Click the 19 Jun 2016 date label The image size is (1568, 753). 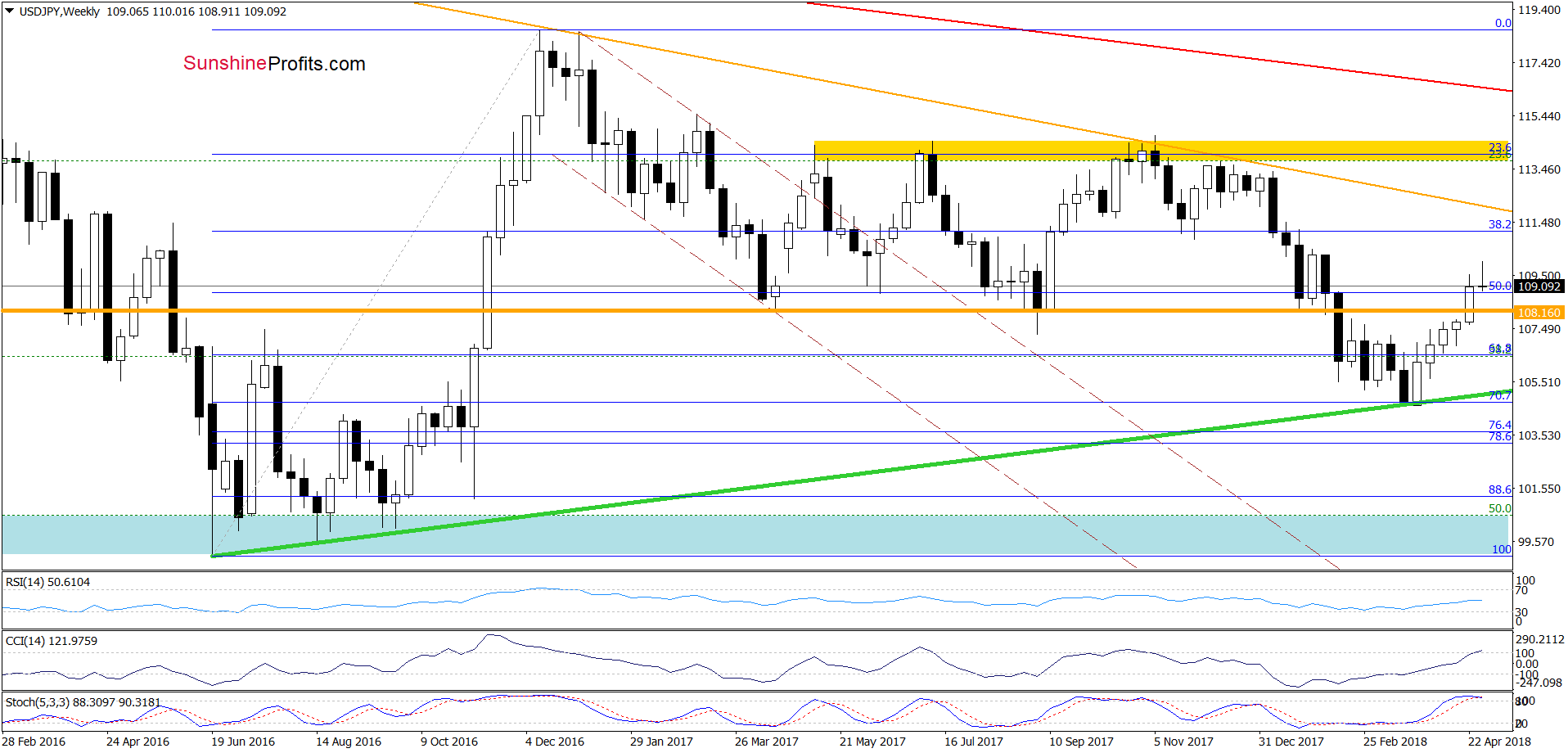tap(243, 742)
